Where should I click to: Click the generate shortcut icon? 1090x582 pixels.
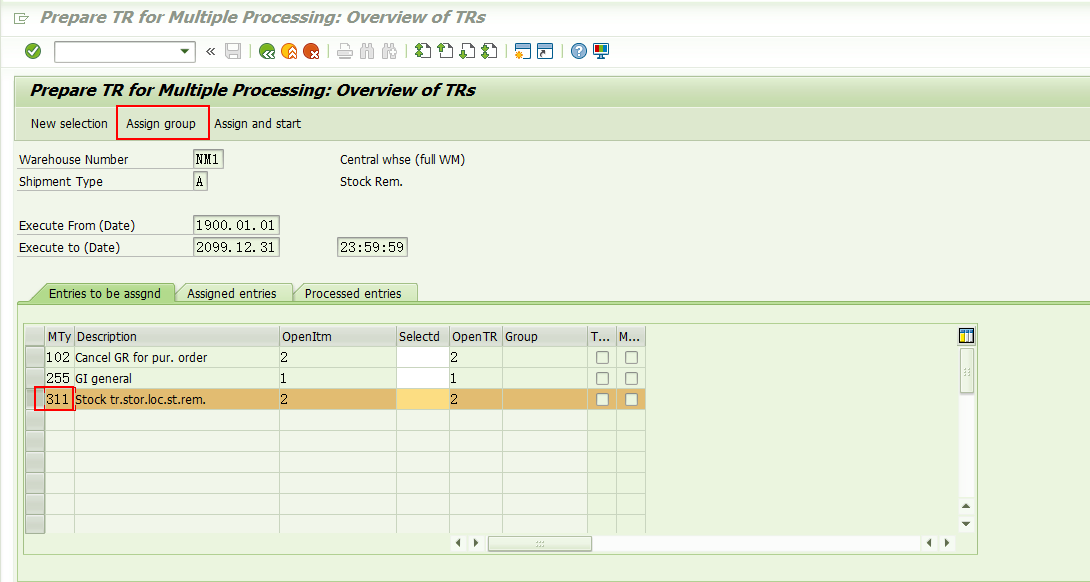tap(545, 51)
